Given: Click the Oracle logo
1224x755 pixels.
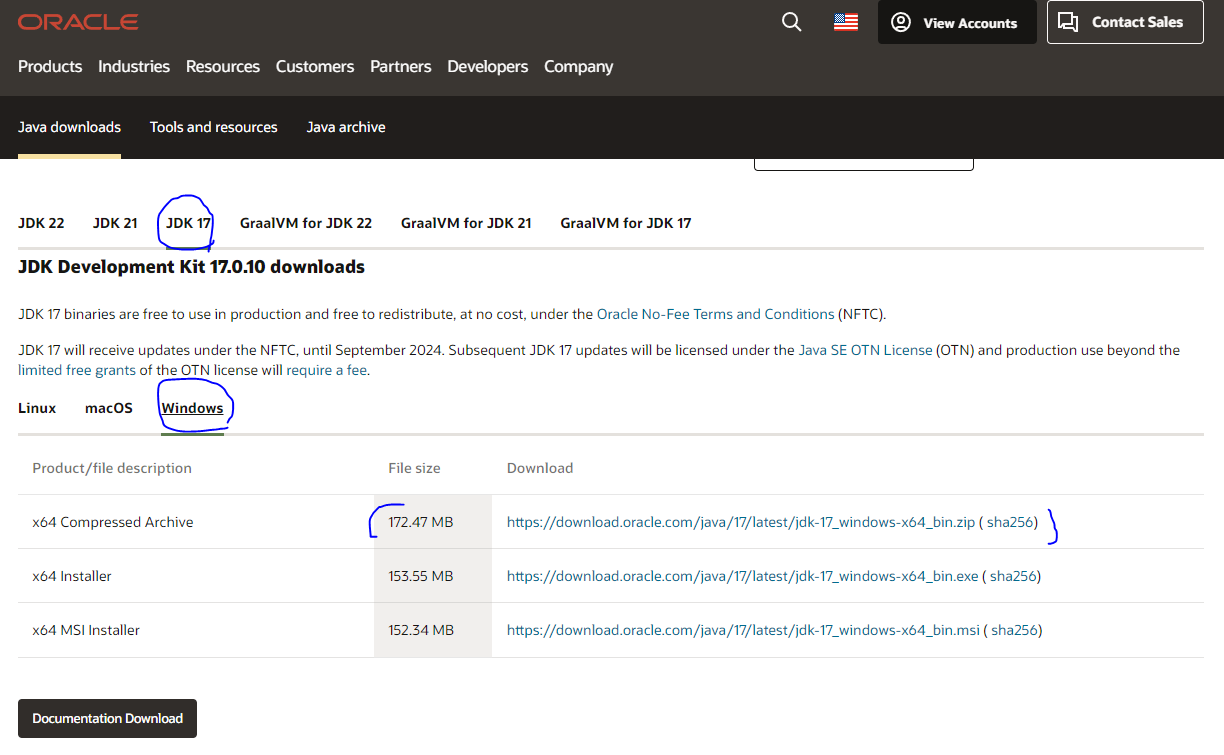Looking at the screenshot, I should pos(78,22).
